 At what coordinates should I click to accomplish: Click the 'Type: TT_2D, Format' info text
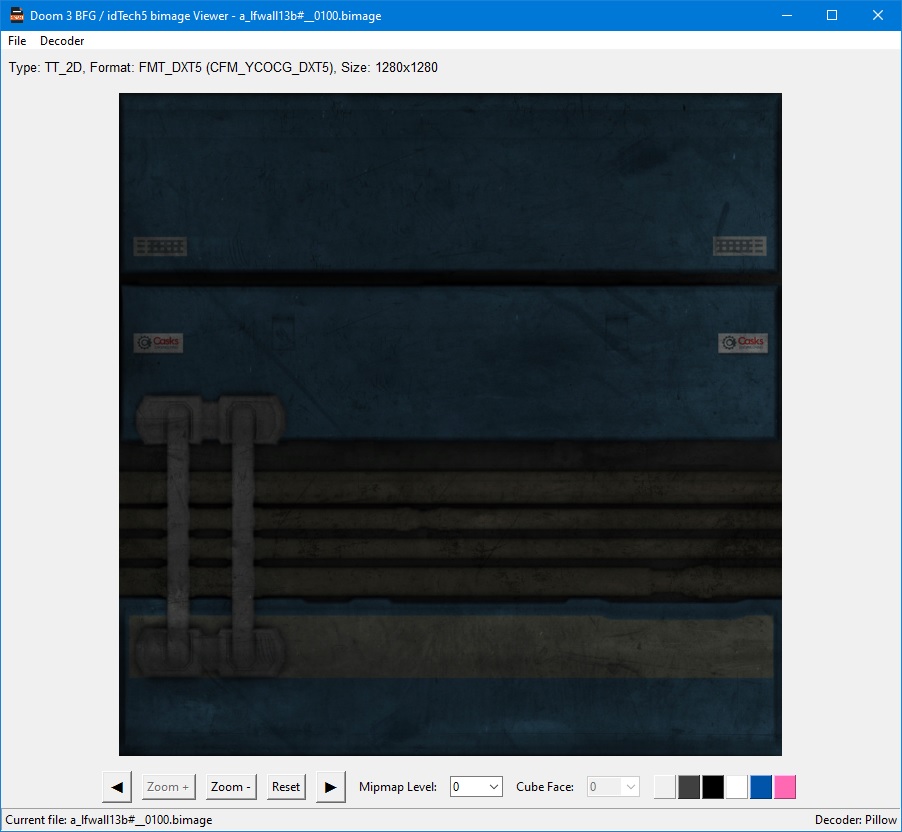pyautogui.click(x=223, y=68)
